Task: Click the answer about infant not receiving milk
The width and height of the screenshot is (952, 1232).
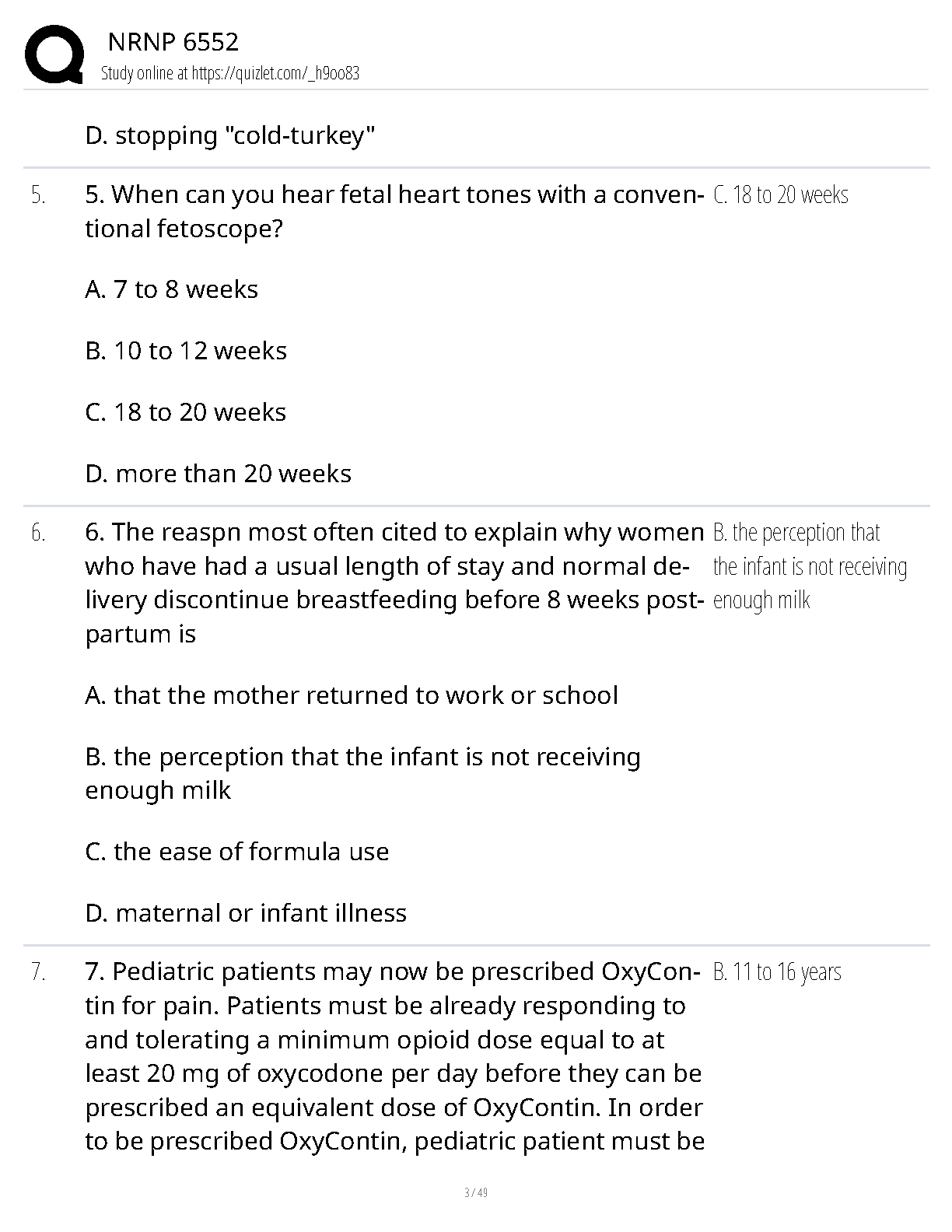Action: (x=809, y=566)
